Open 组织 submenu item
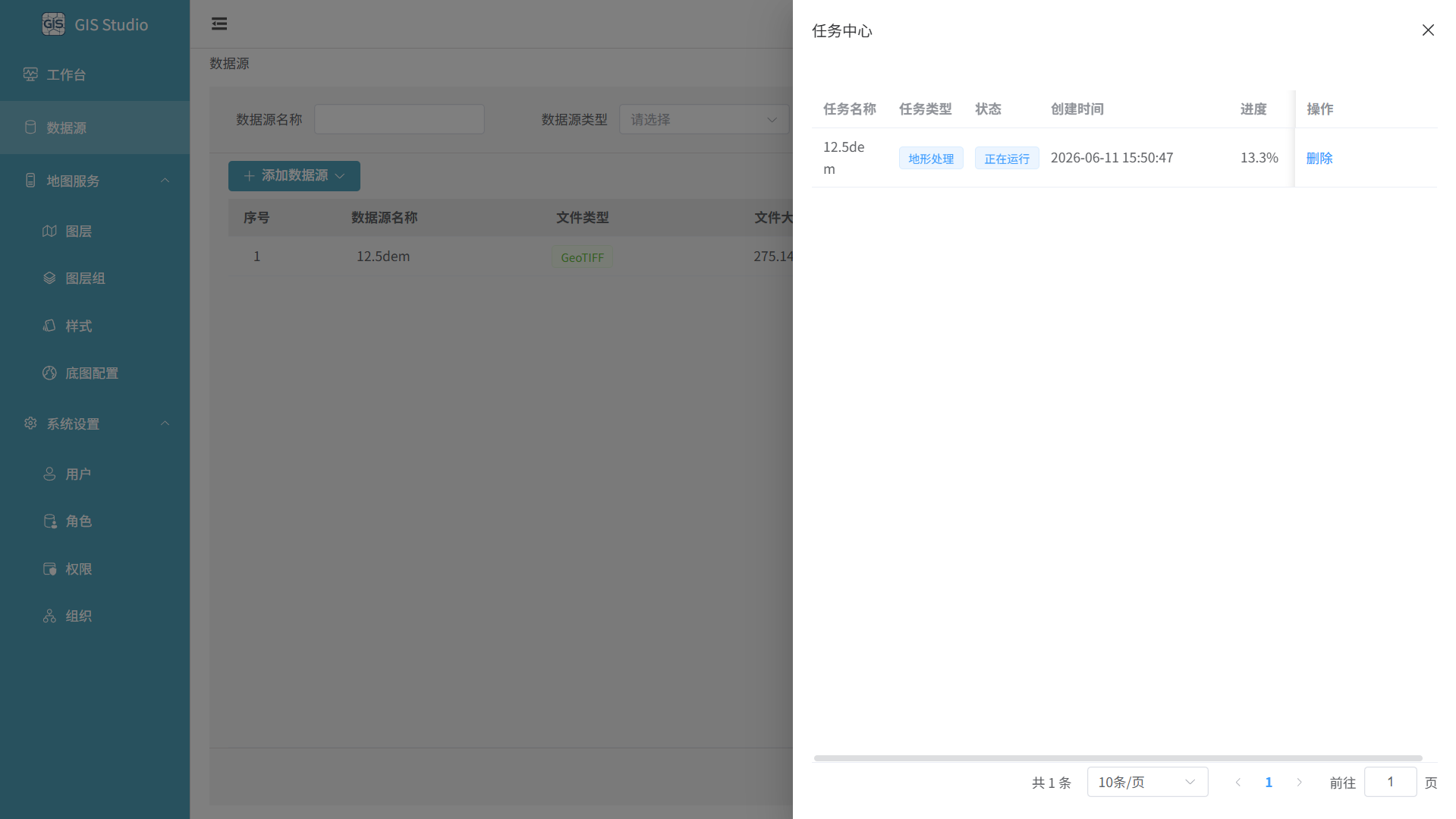1456x819 pixels. tap(95, 616)
